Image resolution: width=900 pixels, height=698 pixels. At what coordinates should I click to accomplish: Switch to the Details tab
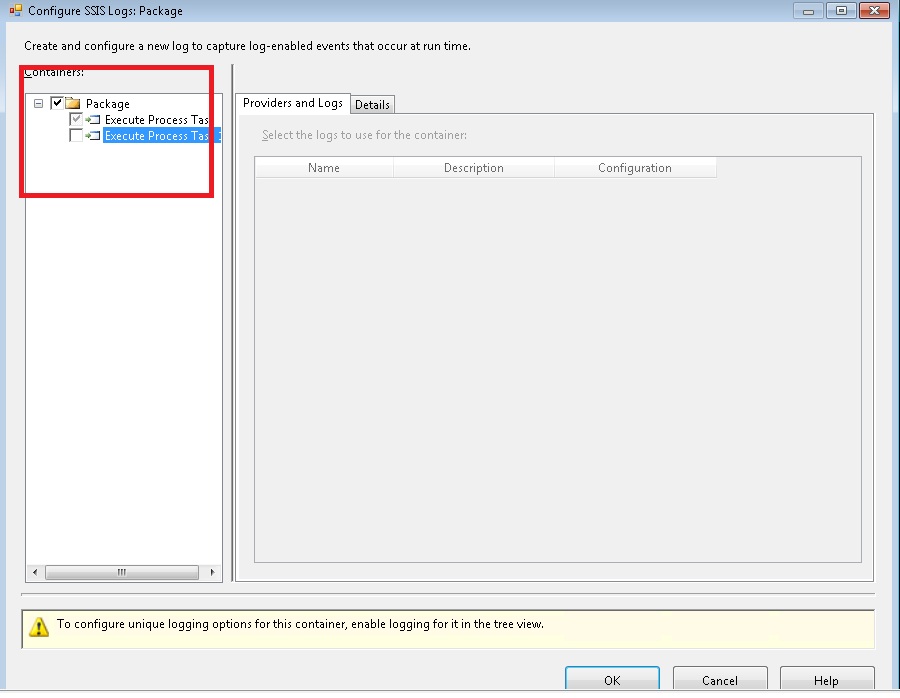point(372,105)
